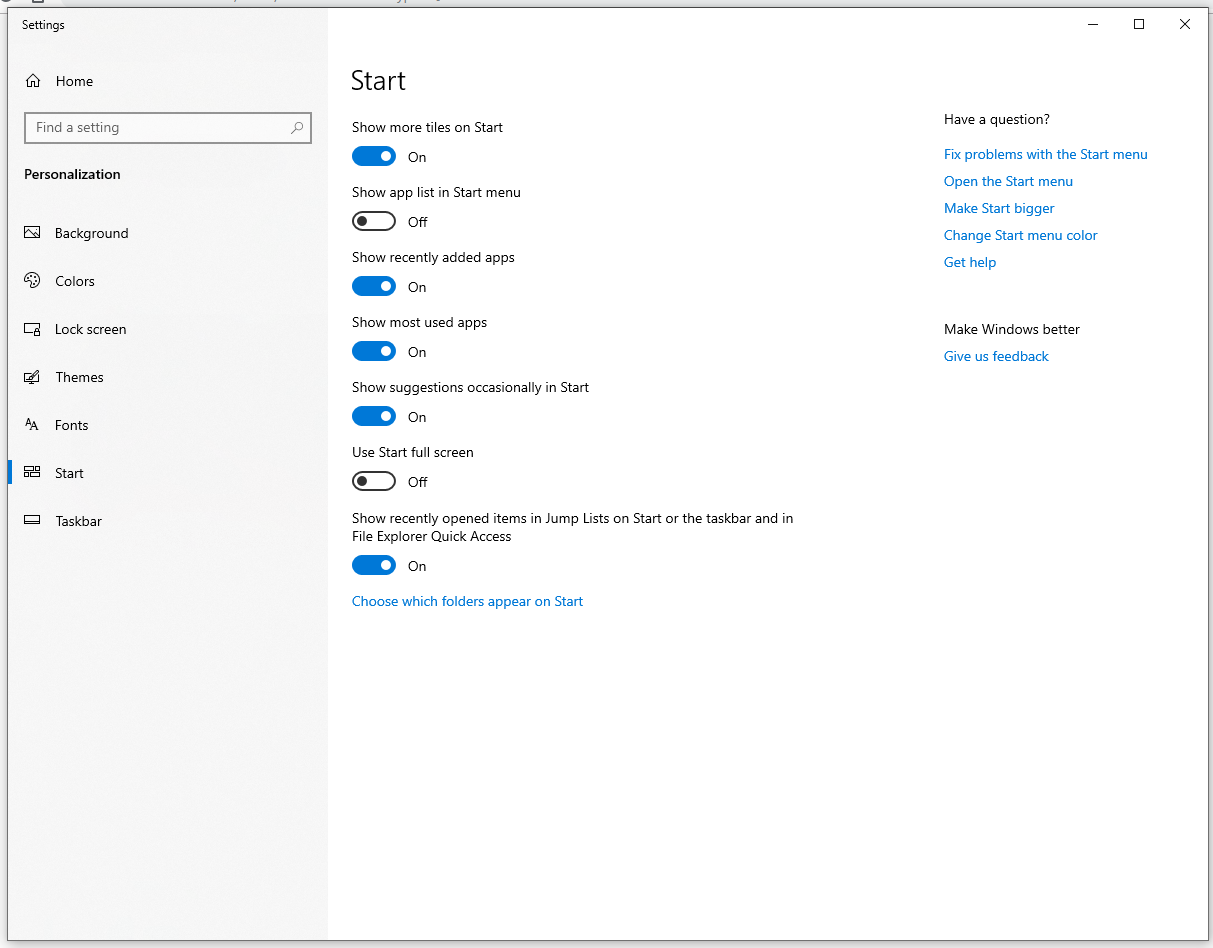1213x948 pixels.
Task: Select Start in the Personalization menu
Action: pos(69,473)
